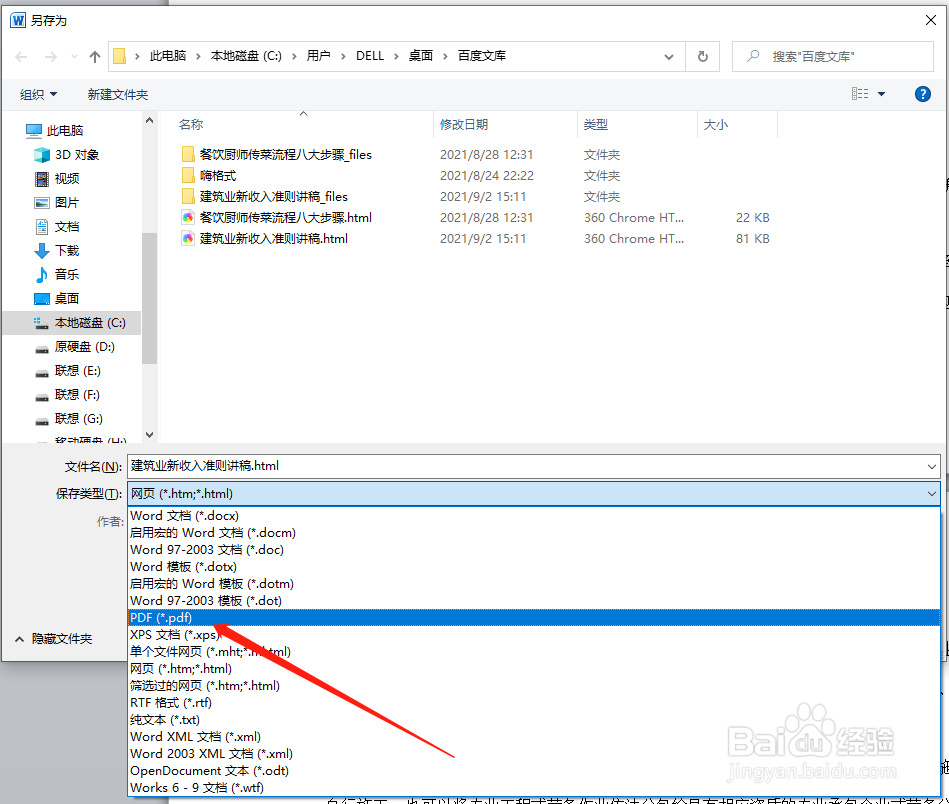Select folder 餐饮厨师传菜流程八大步骤_files

(x=277, y=154)
